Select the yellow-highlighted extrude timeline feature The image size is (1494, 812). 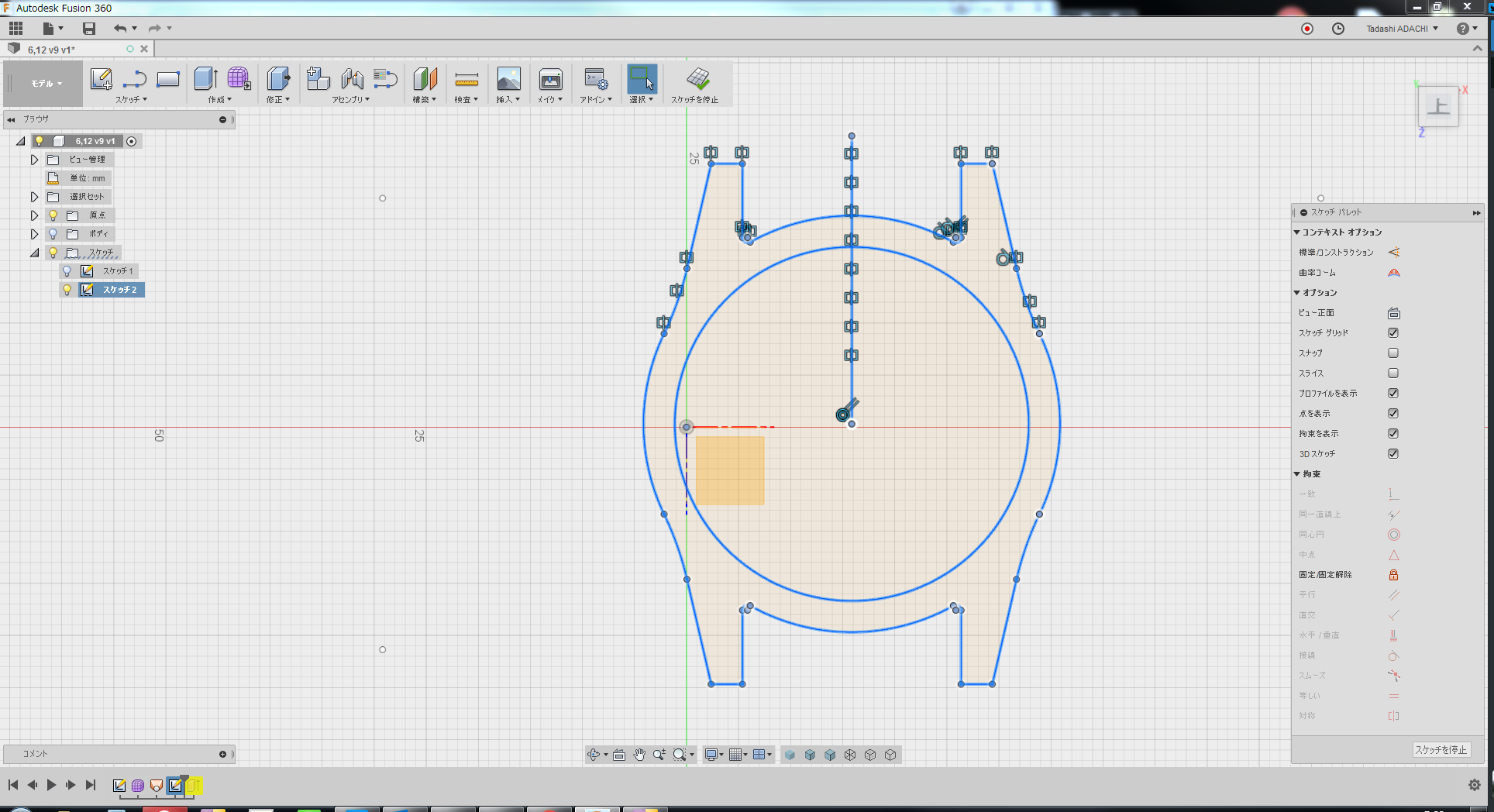coord(194,786)
